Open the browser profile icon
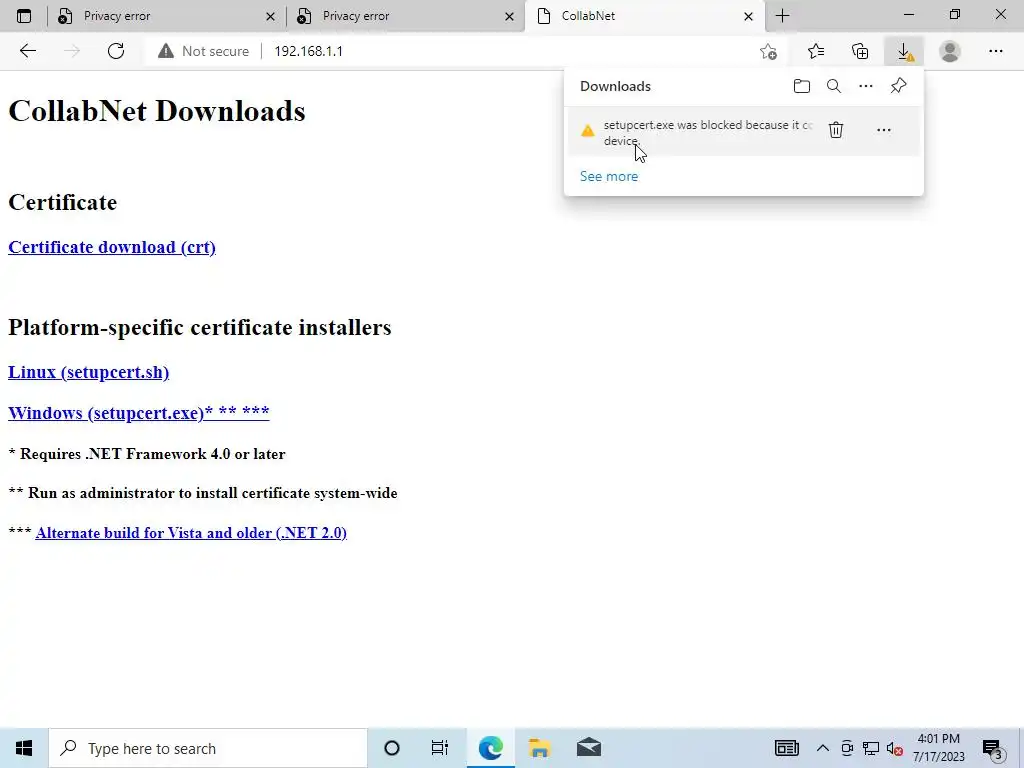Screen dimensions: 1024x768 950,51
